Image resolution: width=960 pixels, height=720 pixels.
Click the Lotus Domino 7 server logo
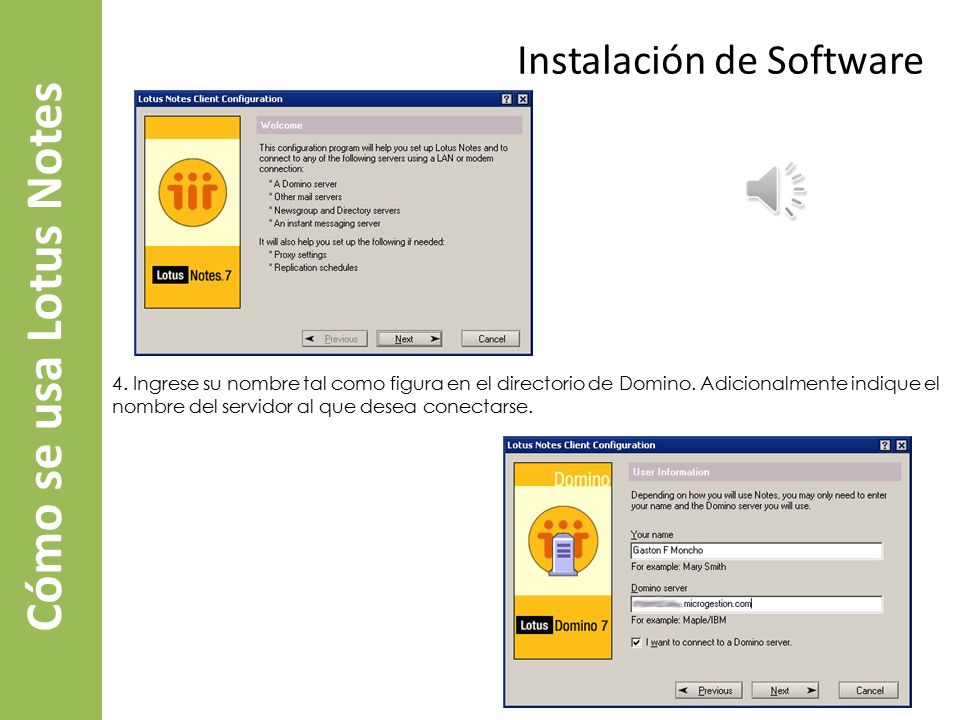click(x=563, y=541)
